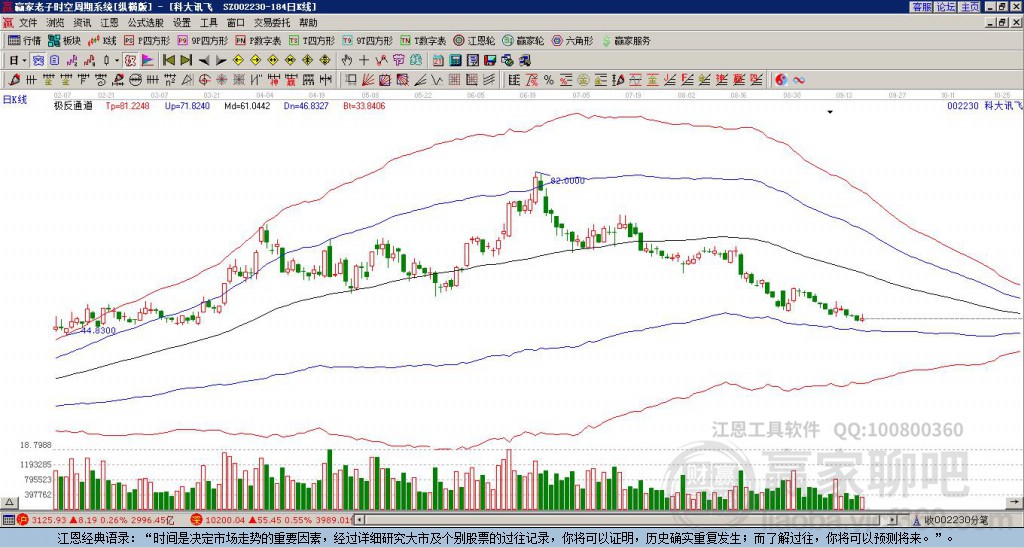Open the 公式选股 menu
This screenshot has height=548, width=1024.
(x=146, y=23)
